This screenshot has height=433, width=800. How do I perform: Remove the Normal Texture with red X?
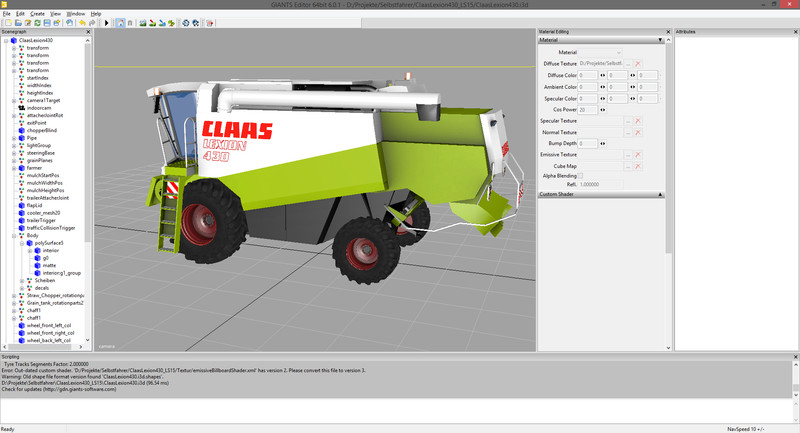[x=637, y=132]
